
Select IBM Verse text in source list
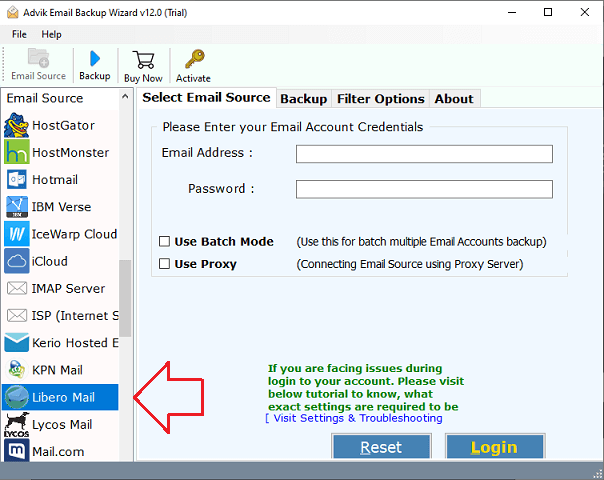61,207
